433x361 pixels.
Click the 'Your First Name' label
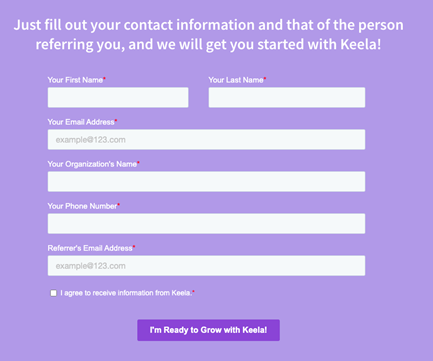pyautogui.click(x=75, y=80)
